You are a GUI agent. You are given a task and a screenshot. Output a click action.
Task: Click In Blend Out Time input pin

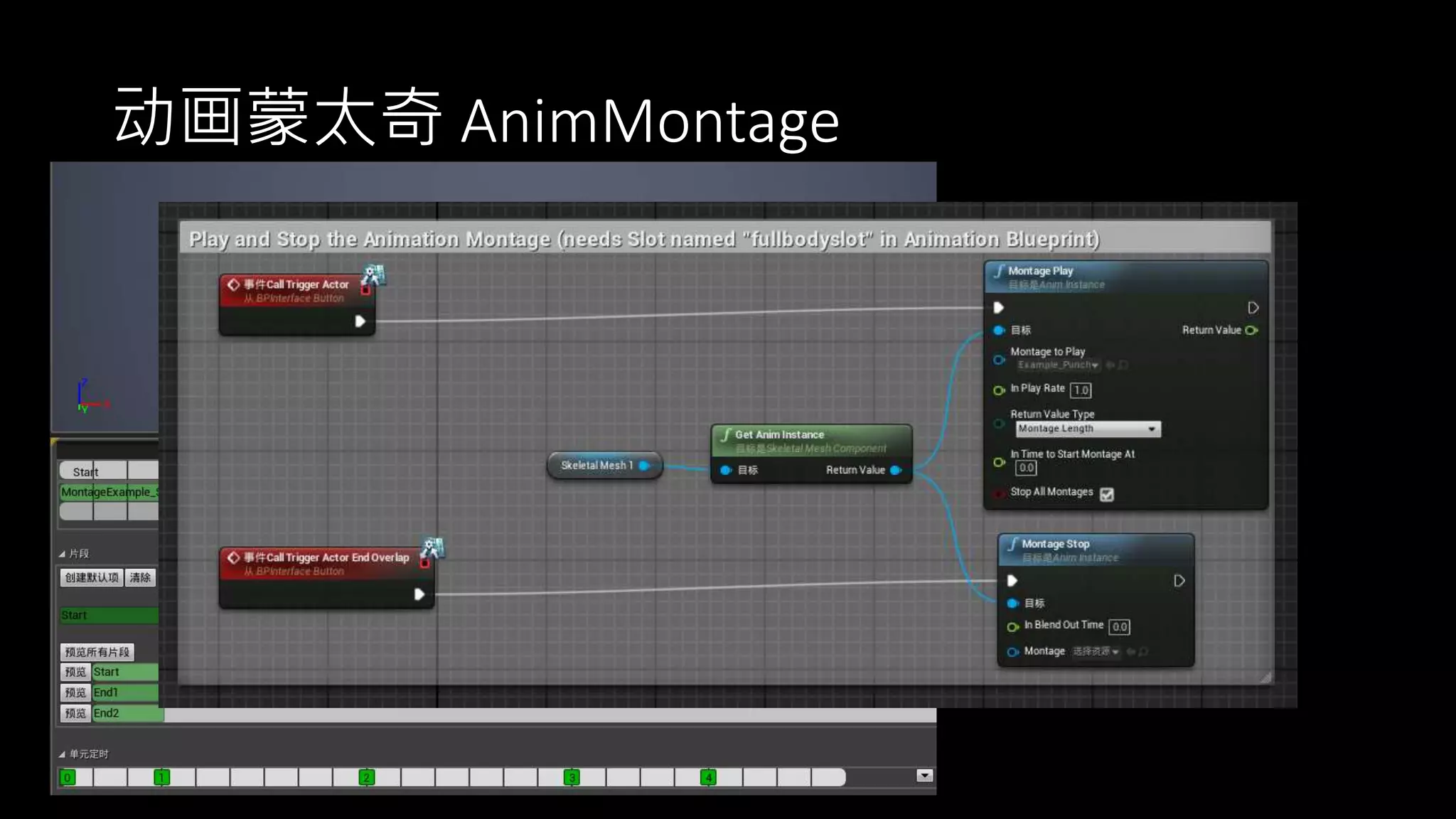coord(1013,626)
